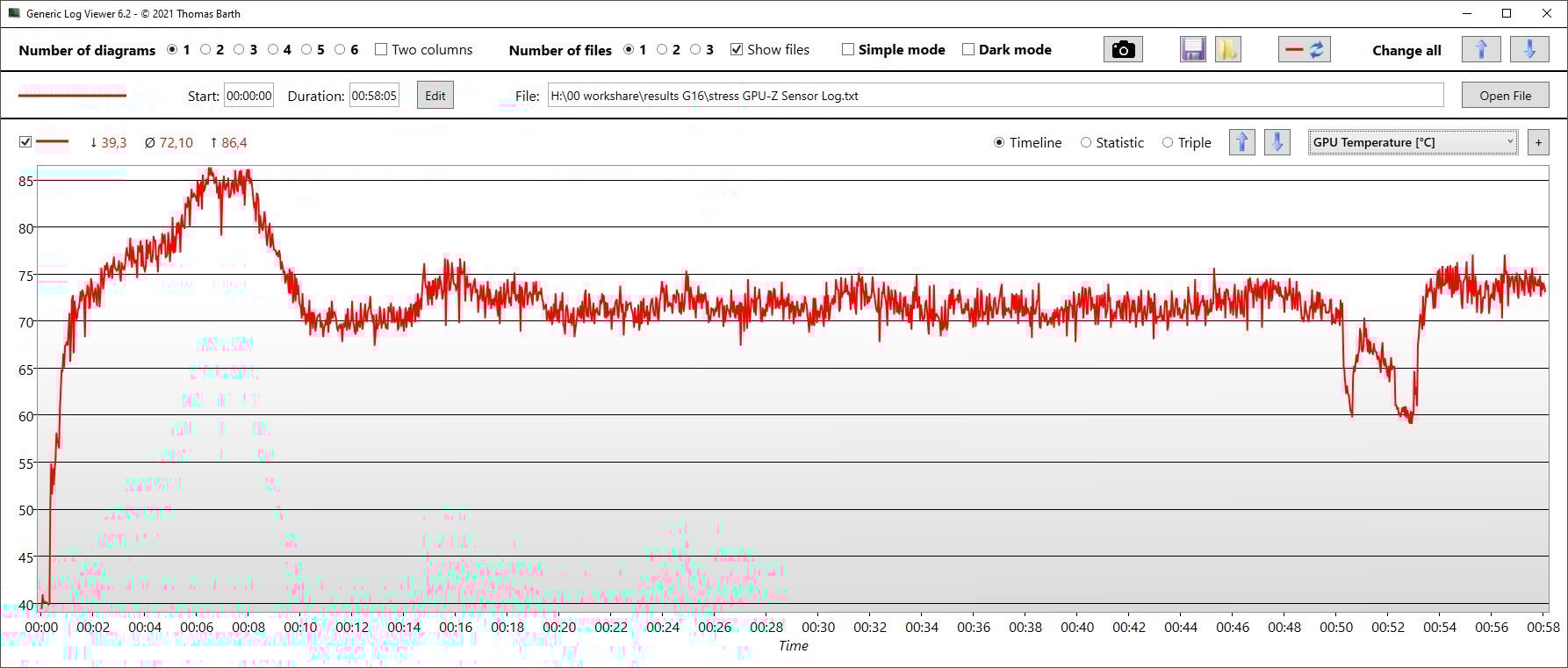Viewport: 1568px width, 668px height.
Task: Select 6 diagrams radio button
Action: click(x=340, y=50)
